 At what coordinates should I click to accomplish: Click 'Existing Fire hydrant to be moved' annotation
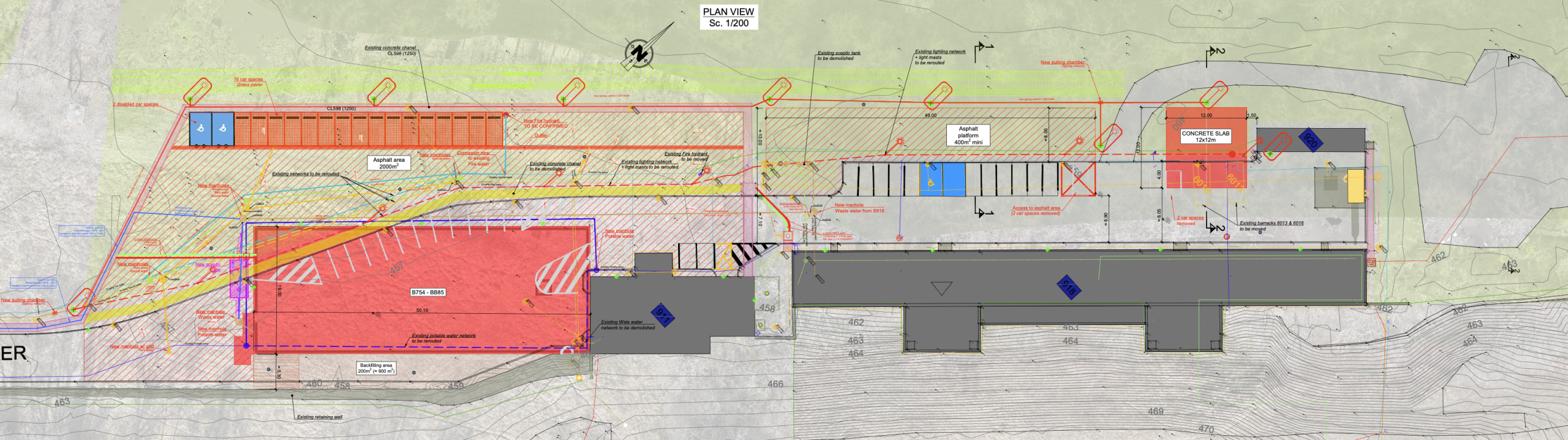click(687, 156)
